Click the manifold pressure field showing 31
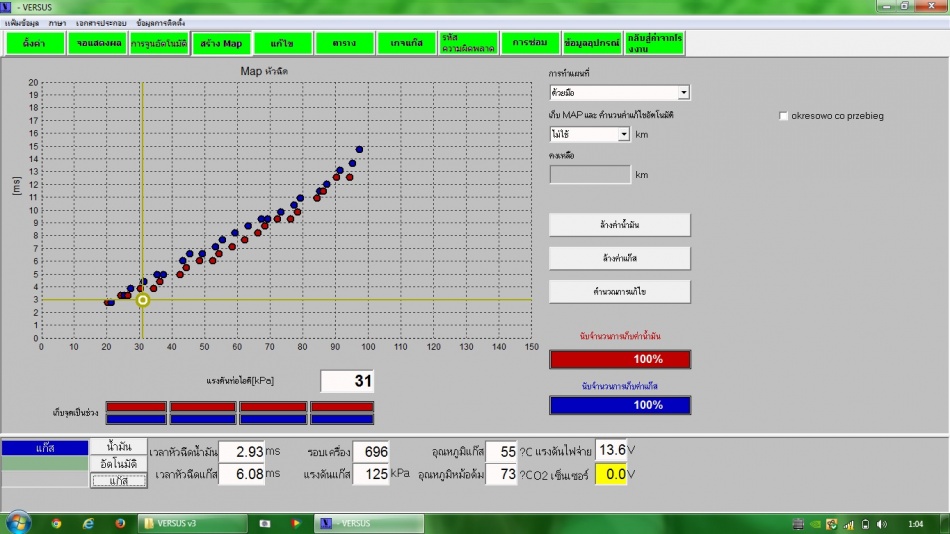This screenshot has width=950, height=534. [x=347, y=381]
